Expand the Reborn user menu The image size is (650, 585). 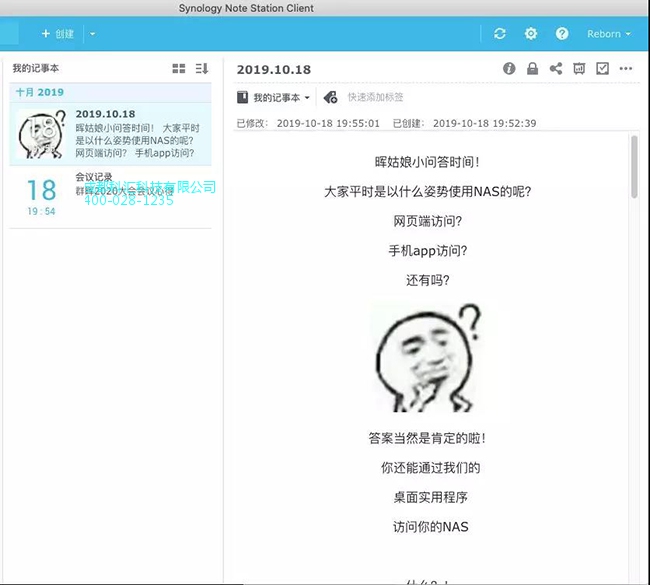[609, 34]
